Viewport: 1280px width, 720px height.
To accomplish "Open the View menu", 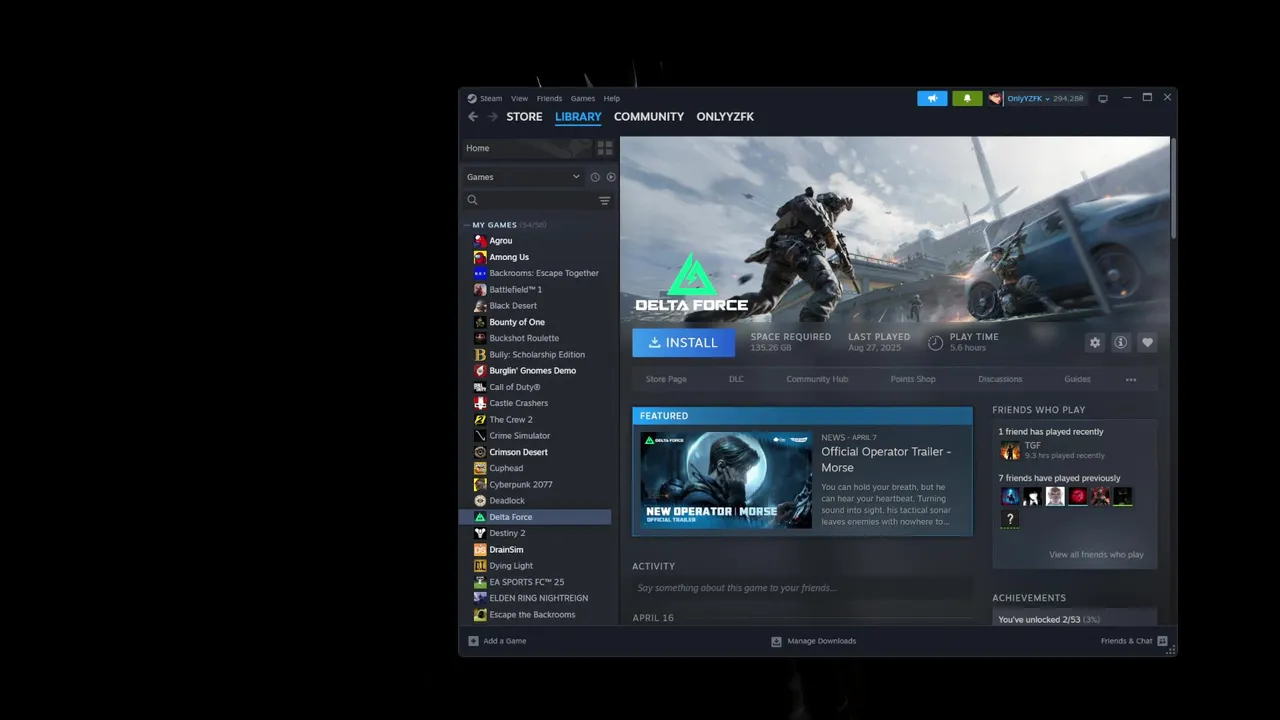I will [x=519, y=98].
